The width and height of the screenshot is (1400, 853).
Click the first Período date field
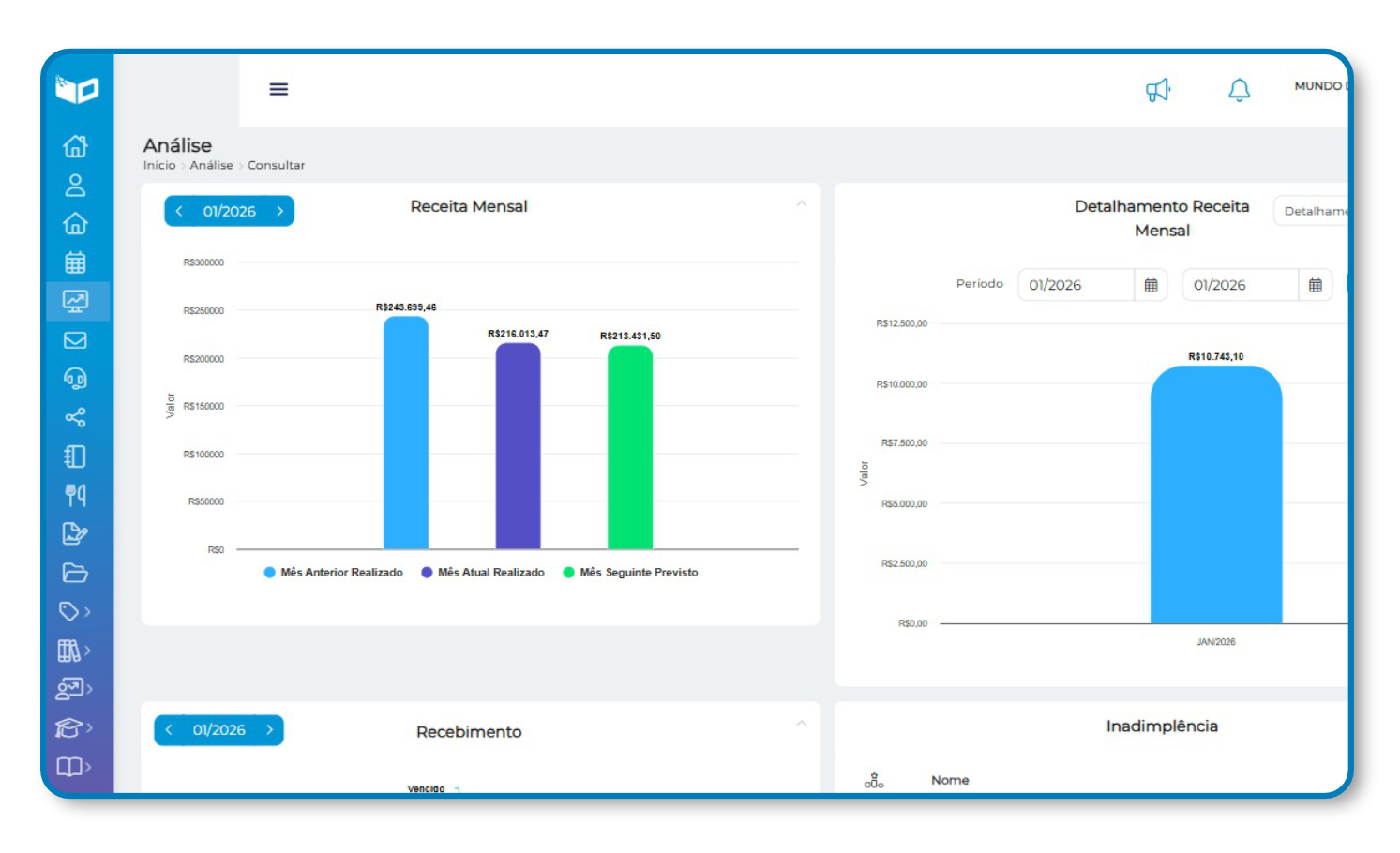tap(1075, 285)
